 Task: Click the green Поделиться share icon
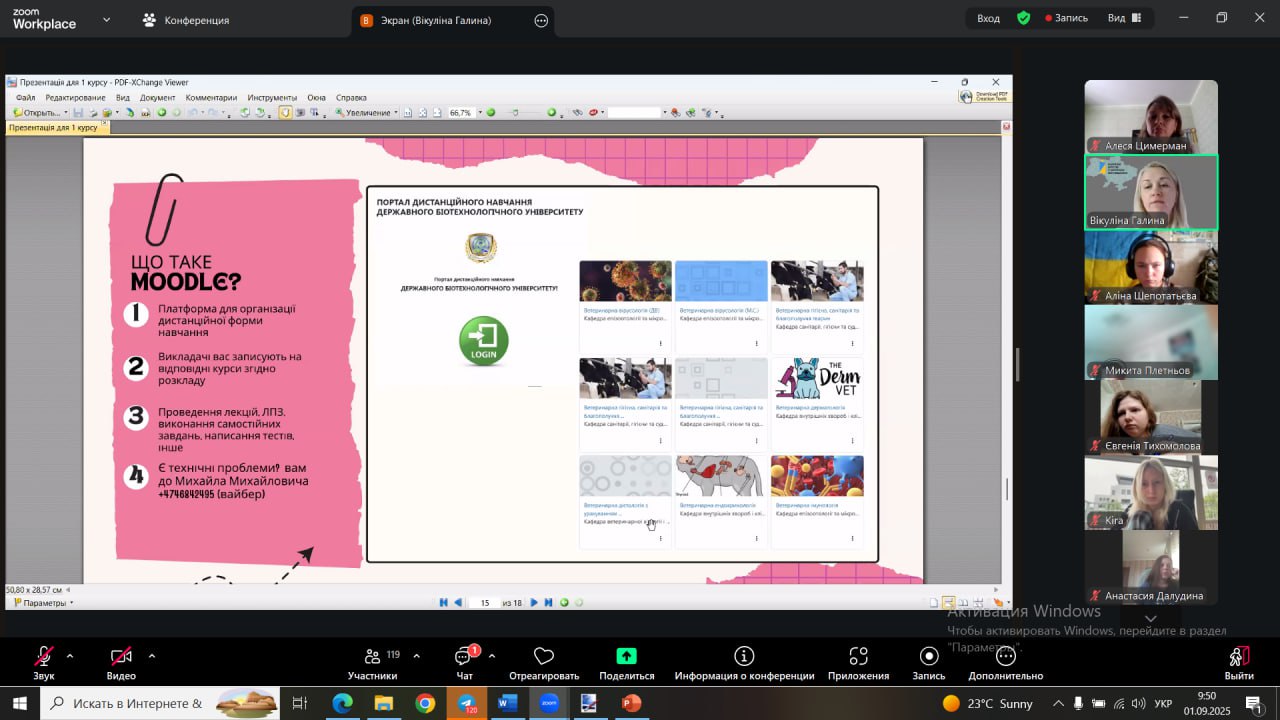tap(626, 656)
